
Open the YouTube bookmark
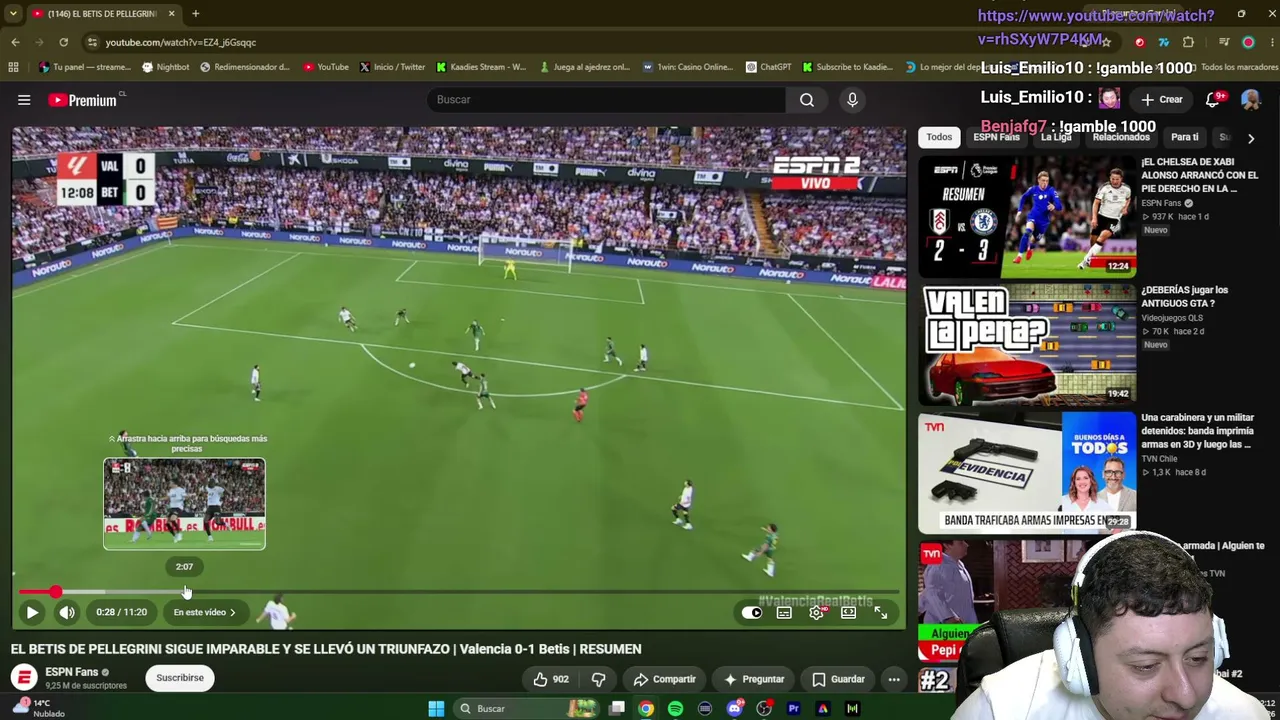(326, 67)
